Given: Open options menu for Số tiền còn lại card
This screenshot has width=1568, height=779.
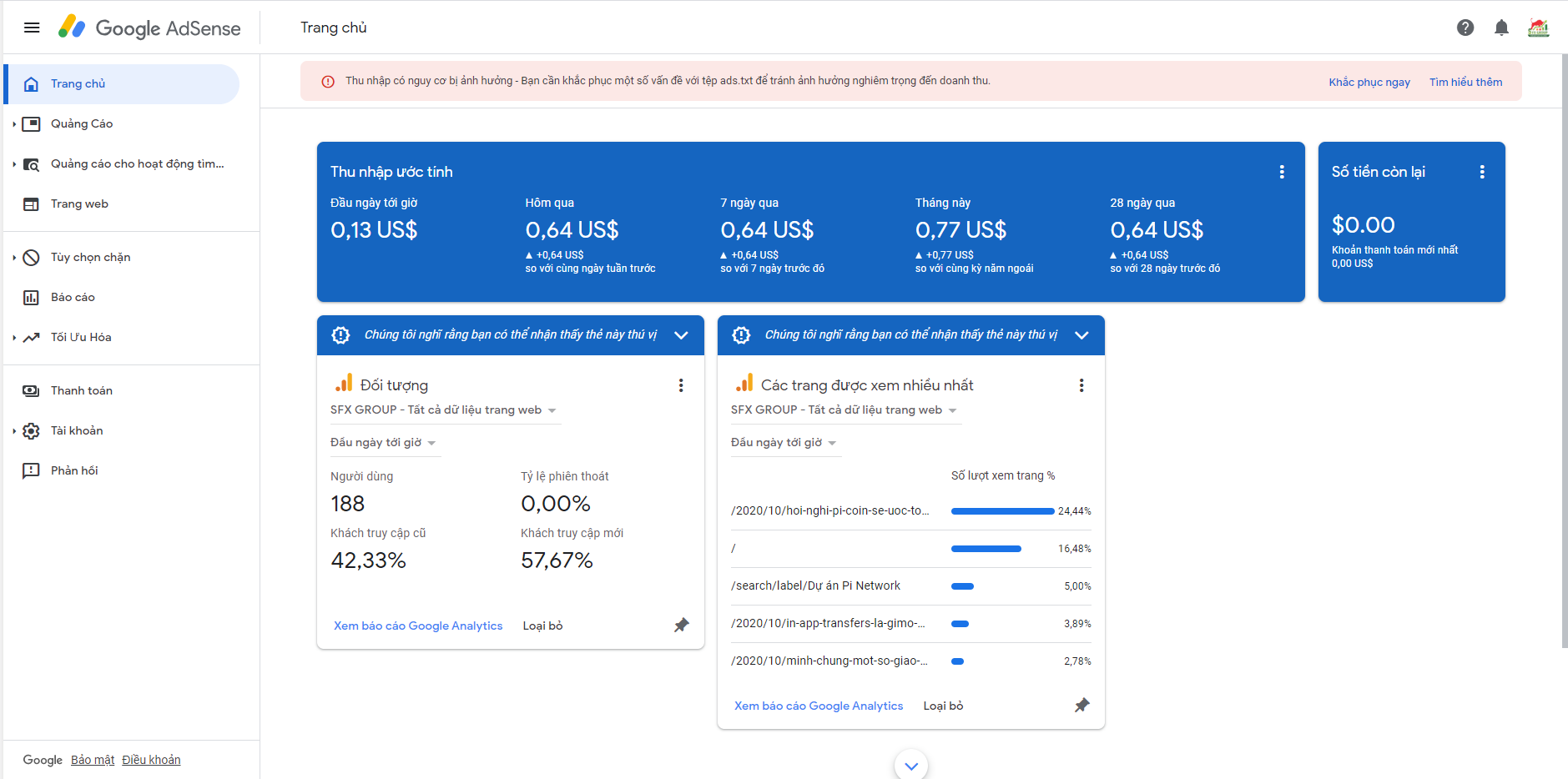Looking at the screenshot, I should point(1482,172).
